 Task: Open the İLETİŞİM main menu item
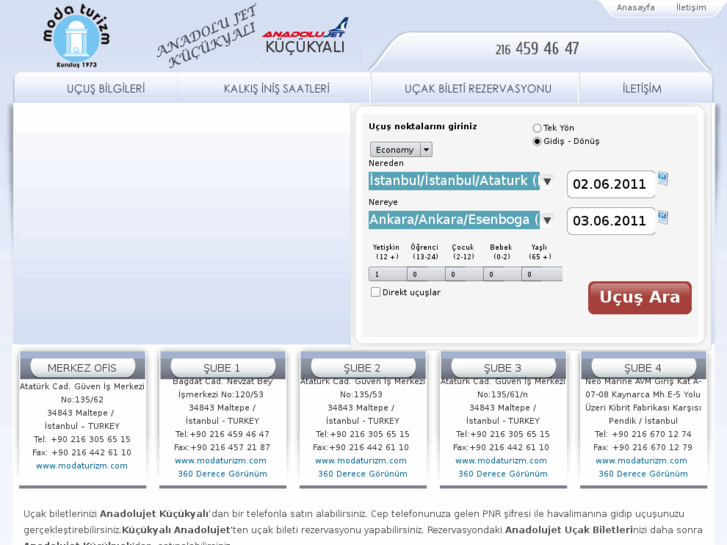point(642,88)
